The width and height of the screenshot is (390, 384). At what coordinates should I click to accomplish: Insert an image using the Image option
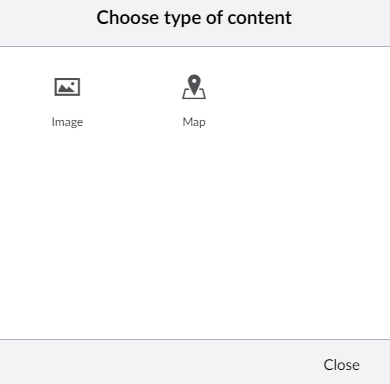click(x=67, y=102)
